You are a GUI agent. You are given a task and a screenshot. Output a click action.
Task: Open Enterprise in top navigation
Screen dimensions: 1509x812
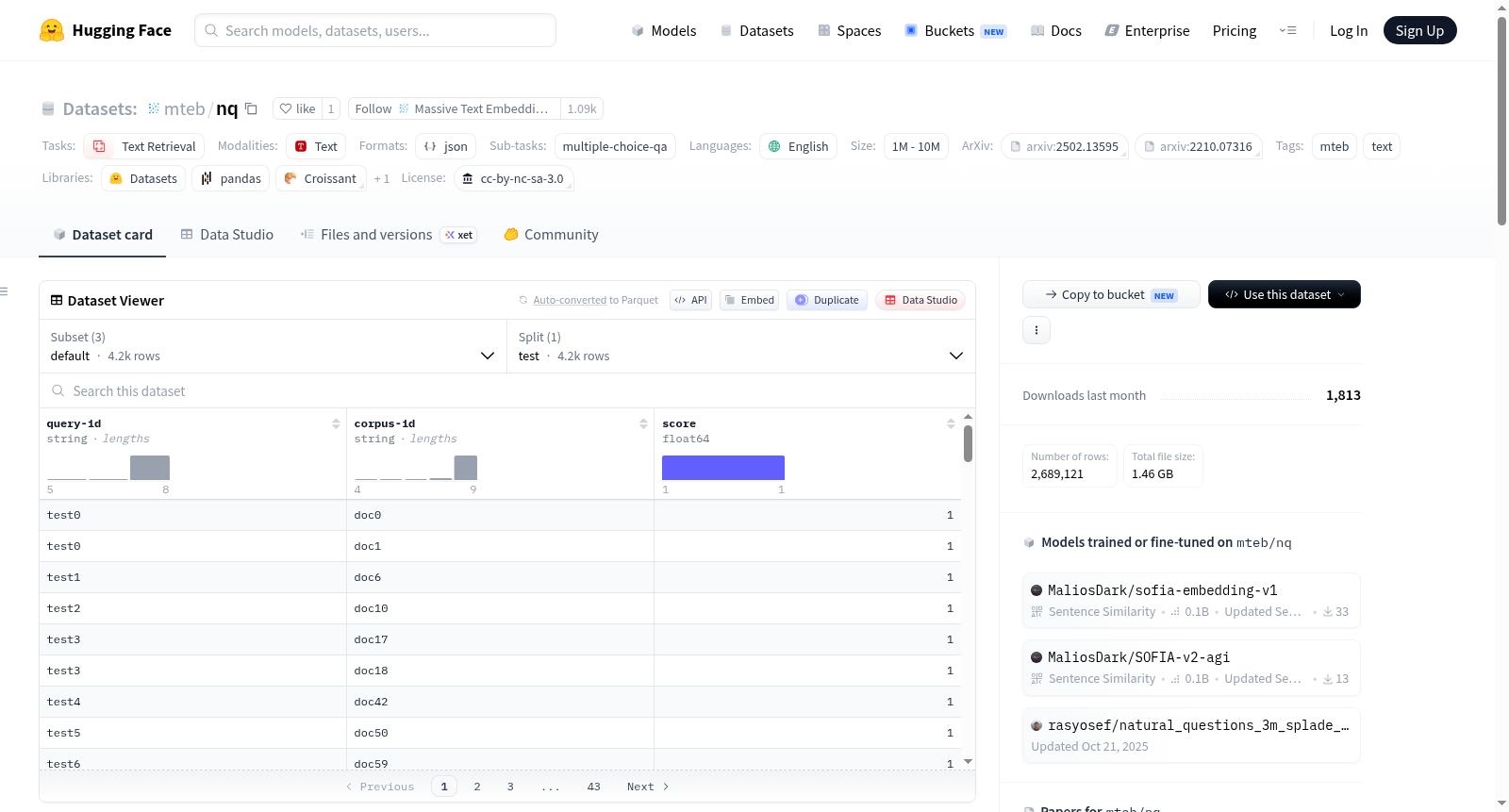point(1148,30)
